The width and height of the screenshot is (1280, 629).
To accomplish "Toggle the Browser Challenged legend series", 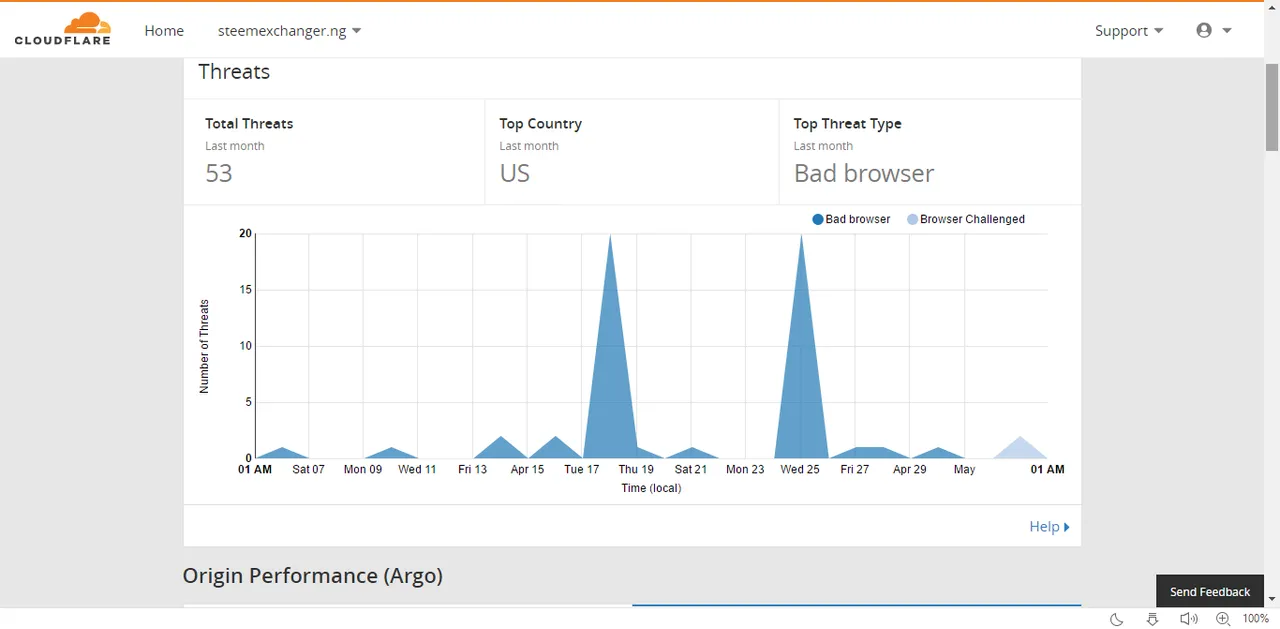I will [966, 219].
